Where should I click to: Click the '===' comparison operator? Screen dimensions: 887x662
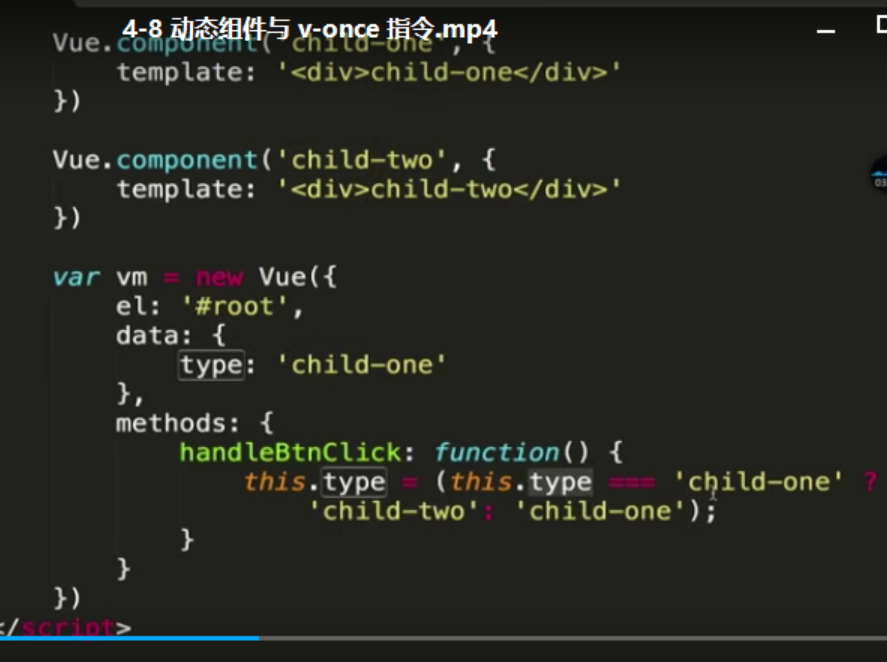tap(632, 483)
